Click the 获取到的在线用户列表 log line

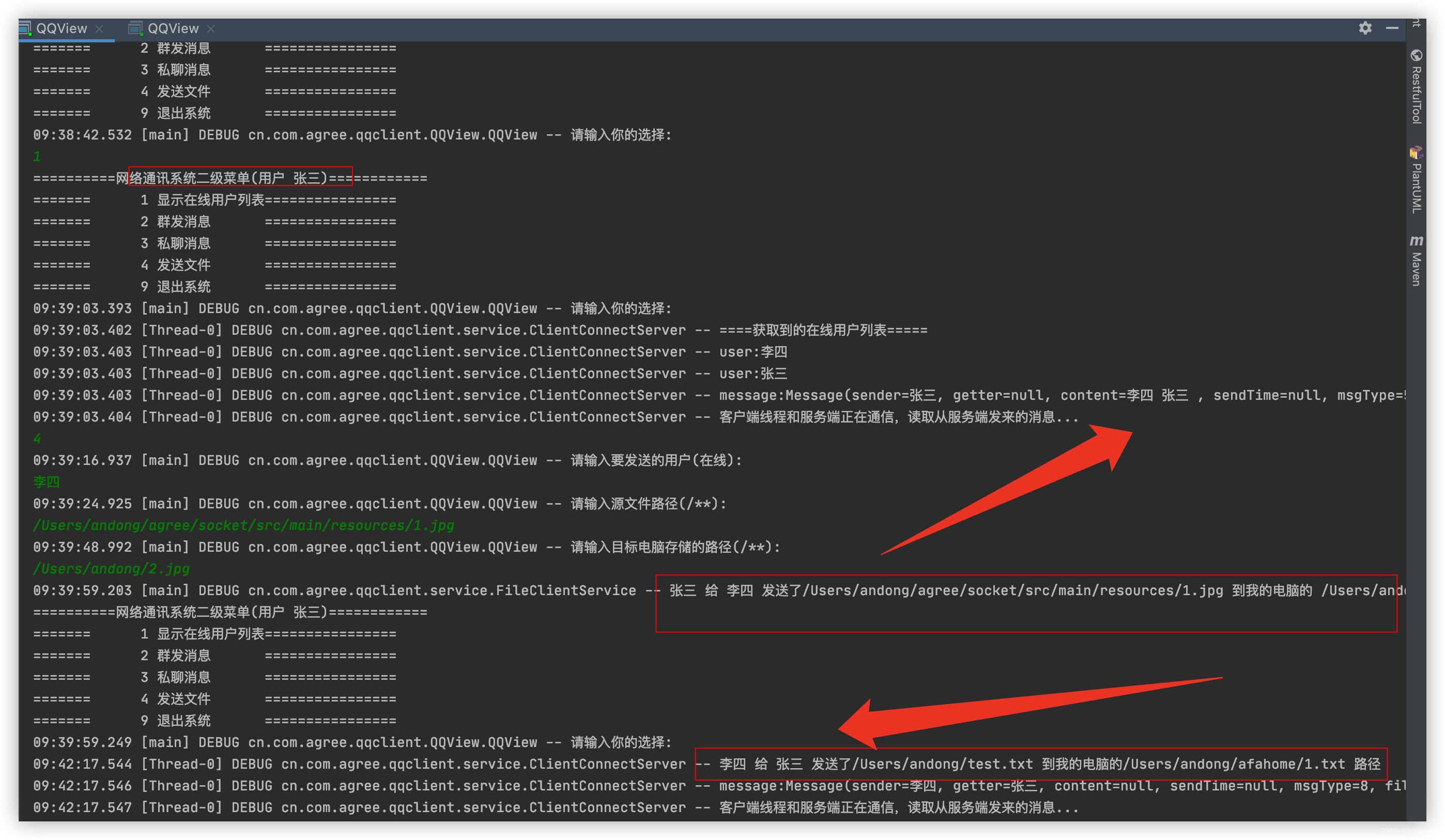480,330
